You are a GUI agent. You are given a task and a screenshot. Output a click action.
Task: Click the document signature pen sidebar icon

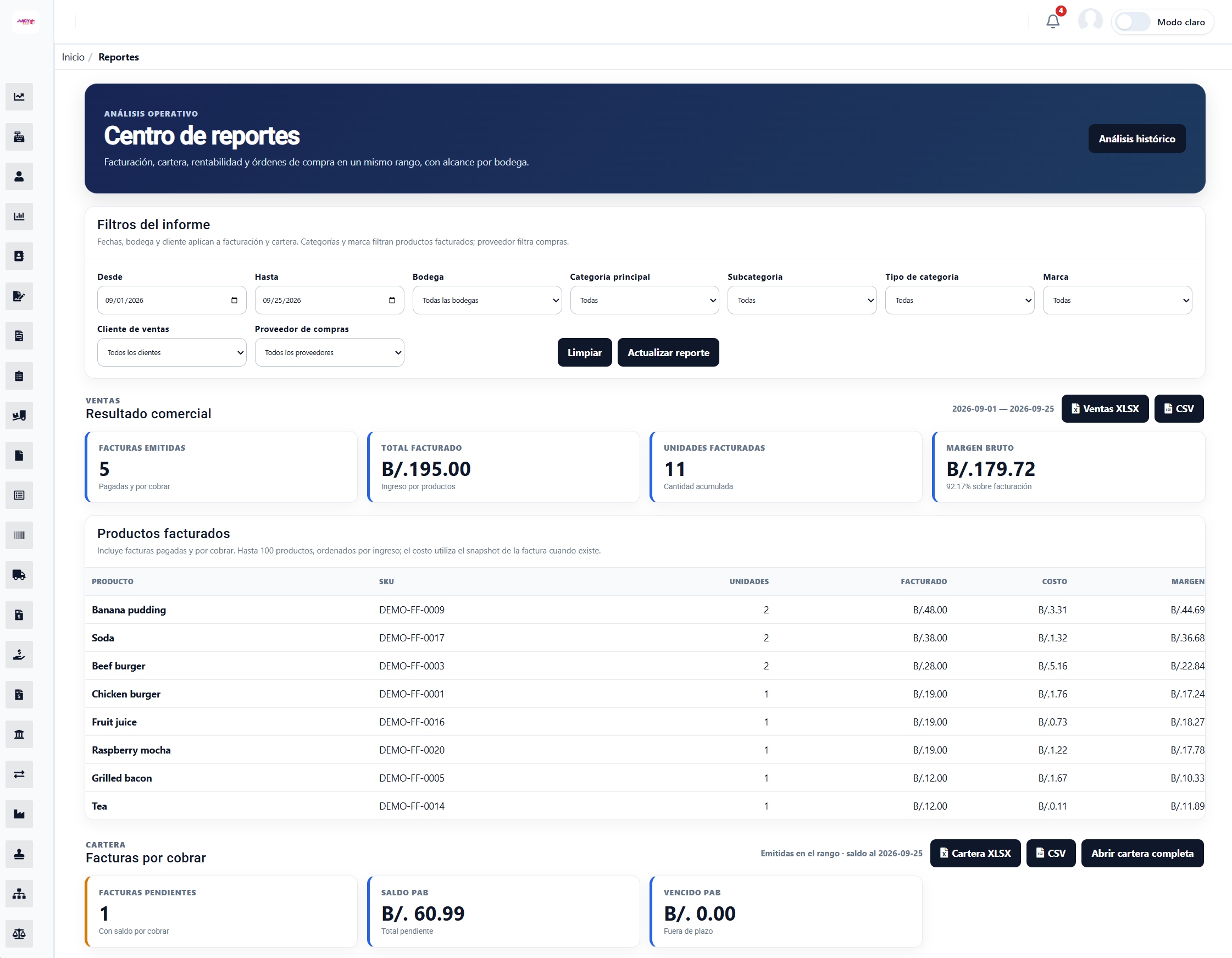pyautogui.click(x=19, y=296)
